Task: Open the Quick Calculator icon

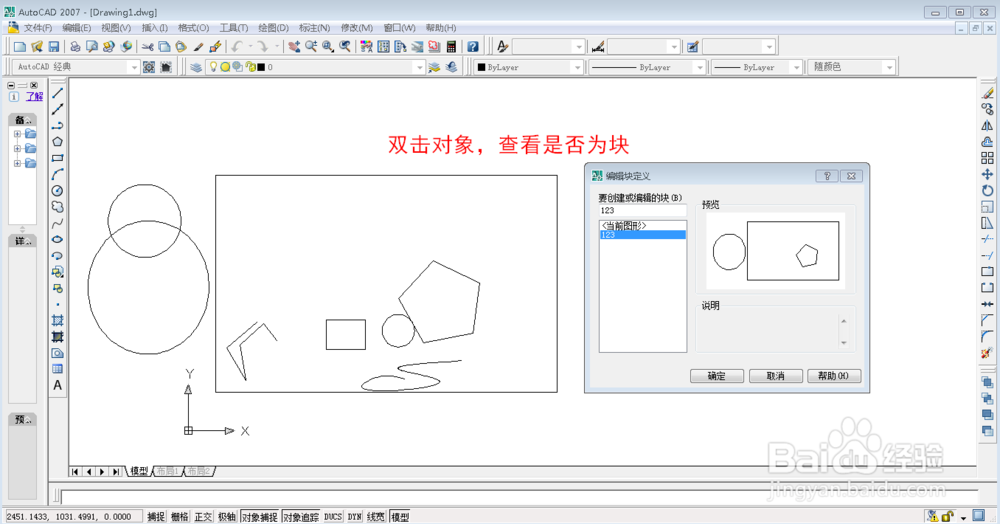Action: click(x=451, y=47)
